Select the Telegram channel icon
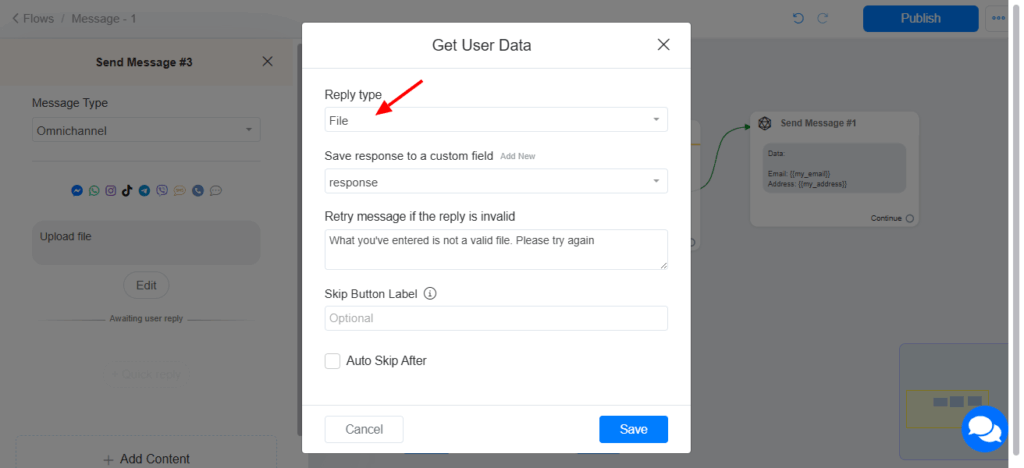 (145, 190)
